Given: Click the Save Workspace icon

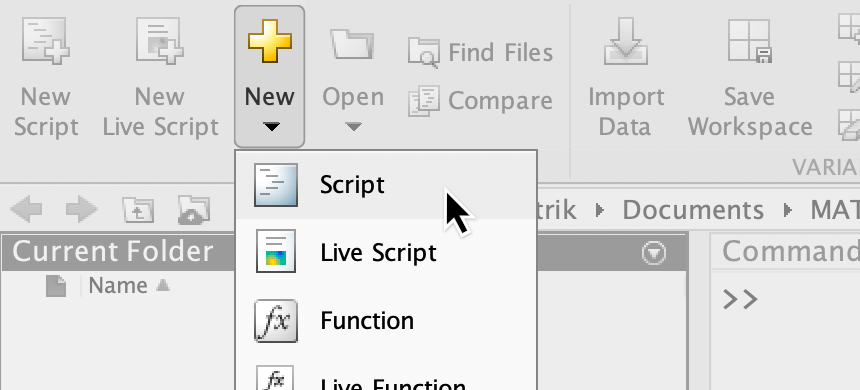Looking at the screenshot, I should point(749,42).
